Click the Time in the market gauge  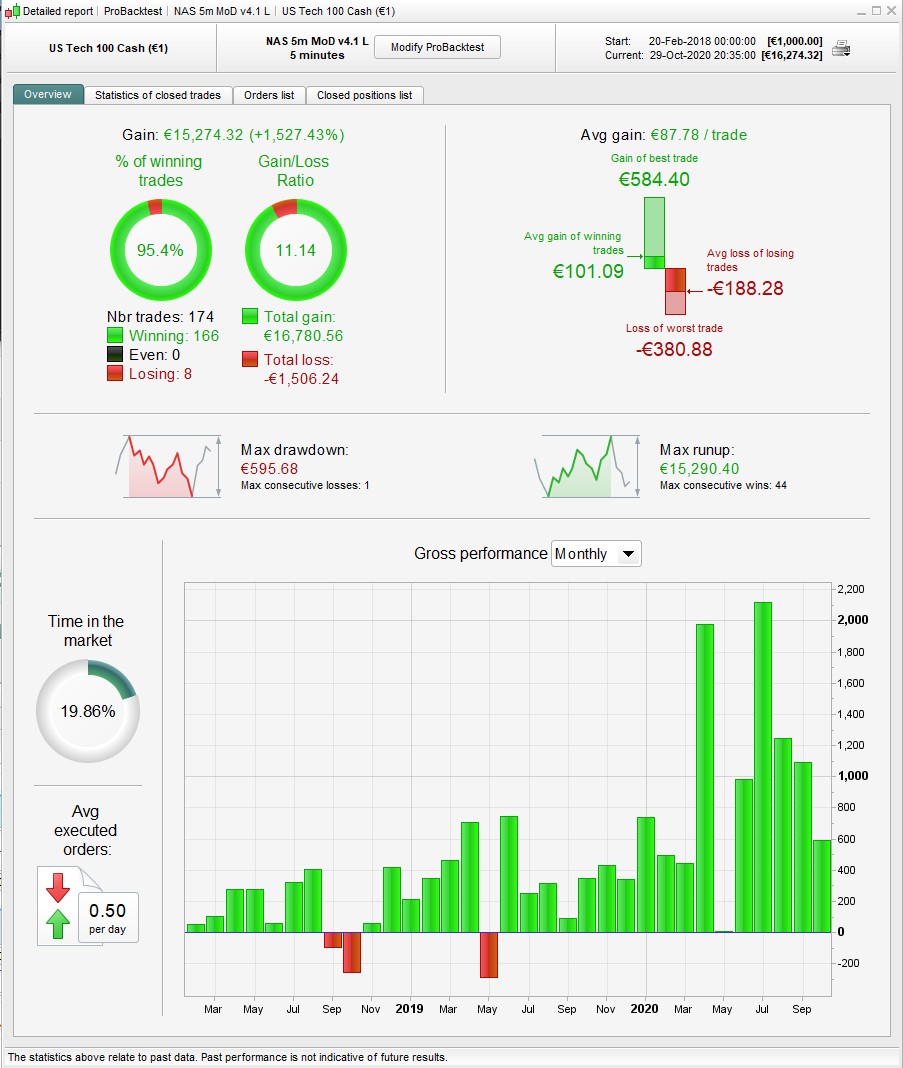click(x=88, y=710)
